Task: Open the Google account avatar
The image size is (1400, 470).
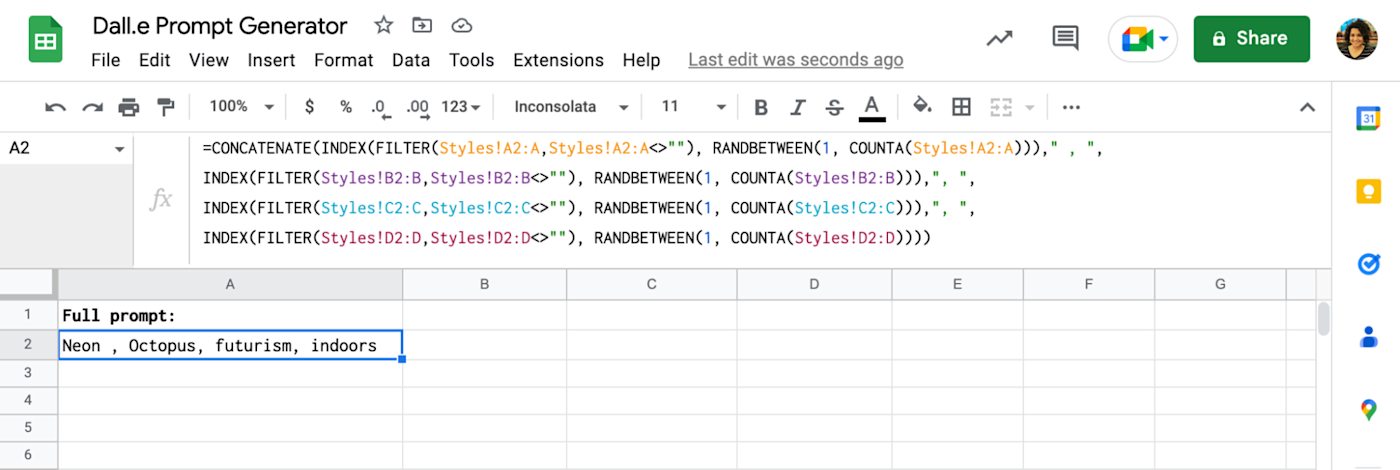Action: 1357,39
